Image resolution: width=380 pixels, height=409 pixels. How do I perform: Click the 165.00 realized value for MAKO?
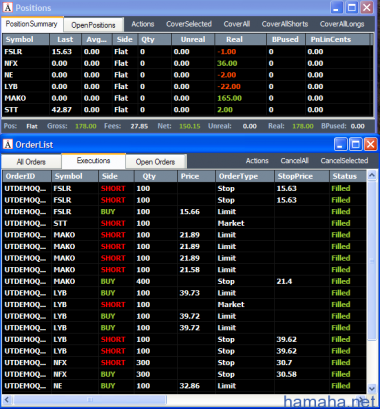(229, 98)
